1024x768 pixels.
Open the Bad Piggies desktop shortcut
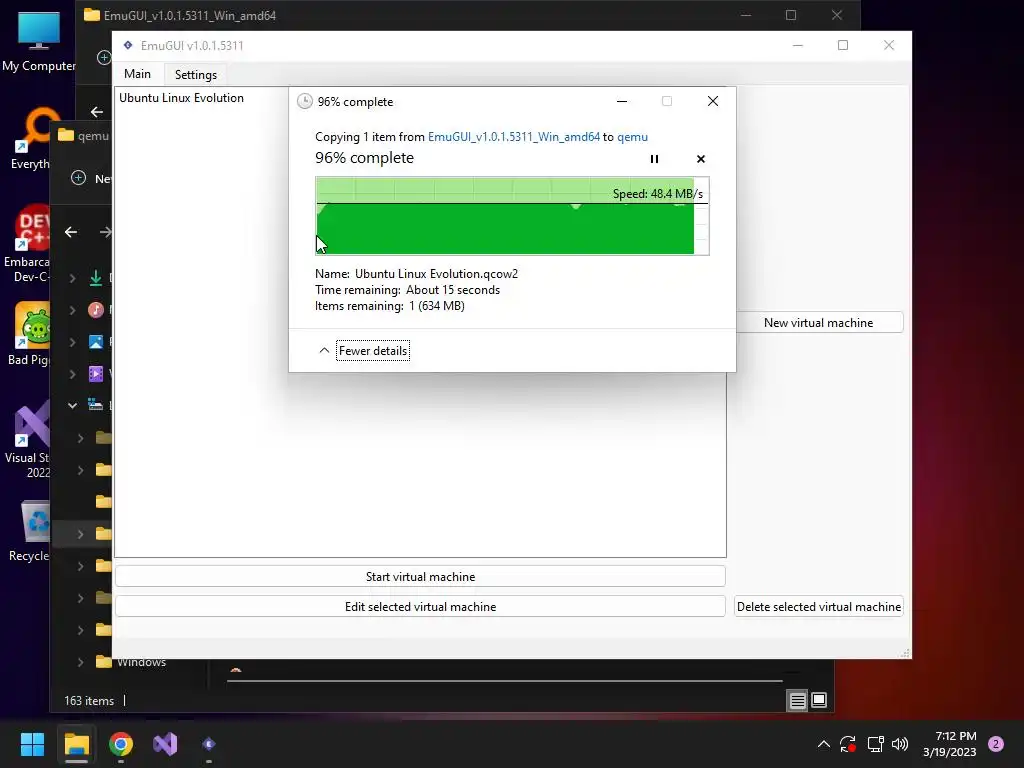(30, 334)
